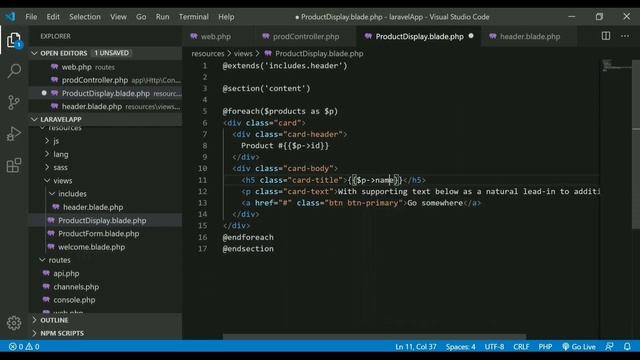Click the unsaved dot on ProductDisplay tab

click(x=471, y=36)
